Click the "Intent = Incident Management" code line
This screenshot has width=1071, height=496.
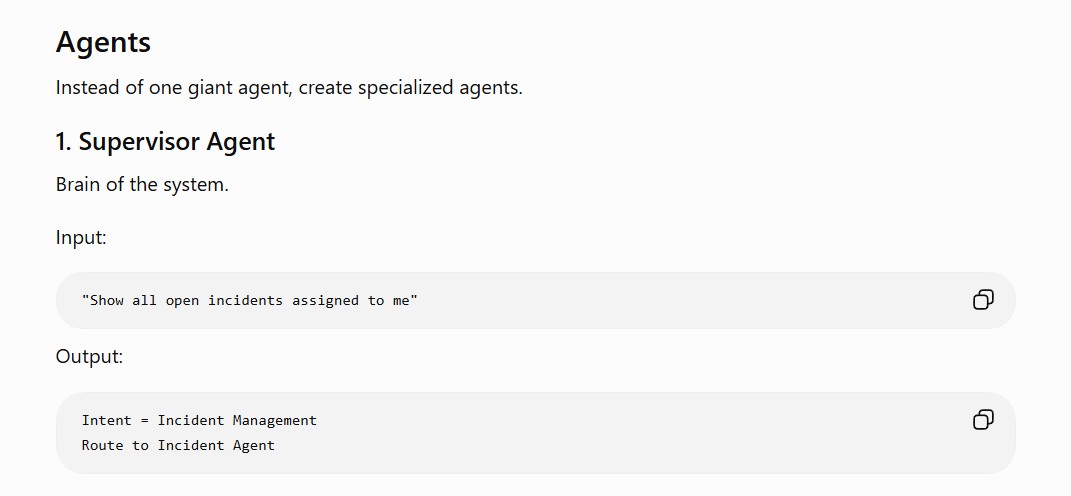(x=199, y=420)
